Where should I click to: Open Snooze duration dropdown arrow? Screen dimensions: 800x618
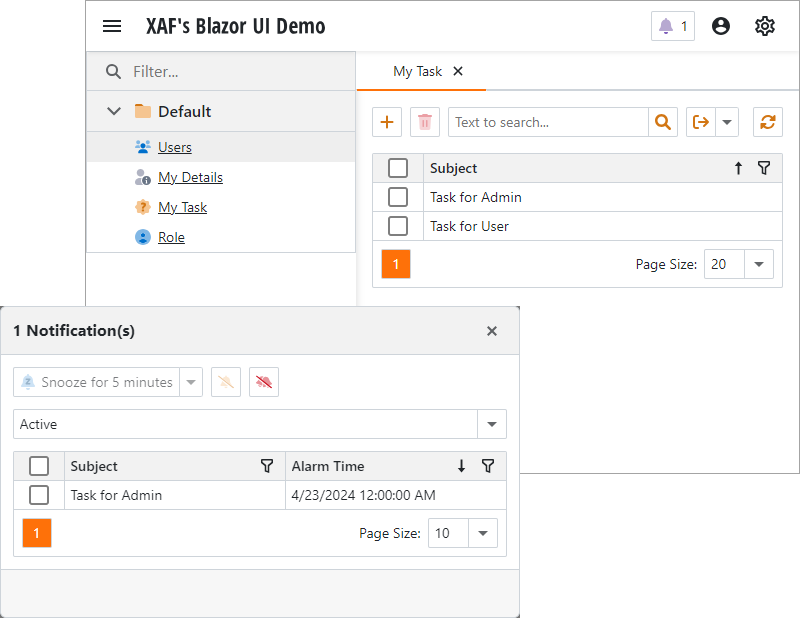point(191,382)
